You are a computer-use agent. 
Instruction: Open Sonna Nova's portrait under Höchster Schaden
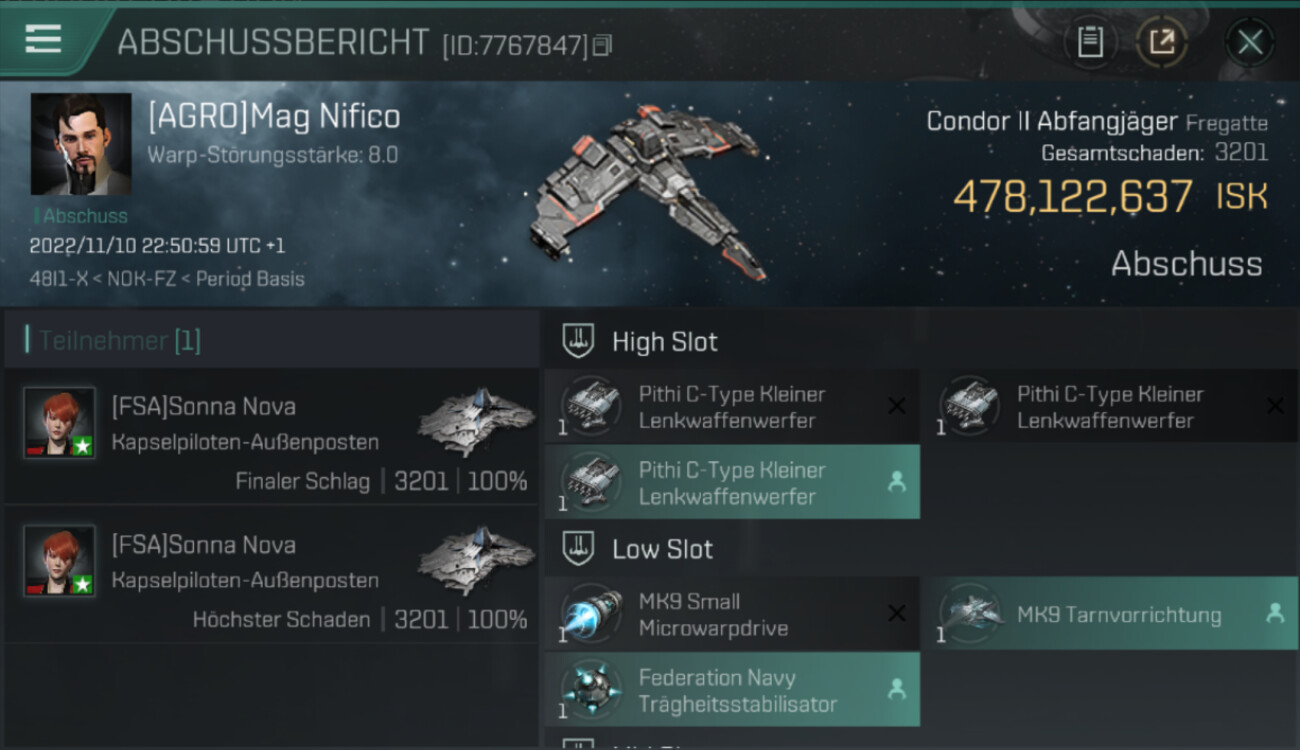60,561
